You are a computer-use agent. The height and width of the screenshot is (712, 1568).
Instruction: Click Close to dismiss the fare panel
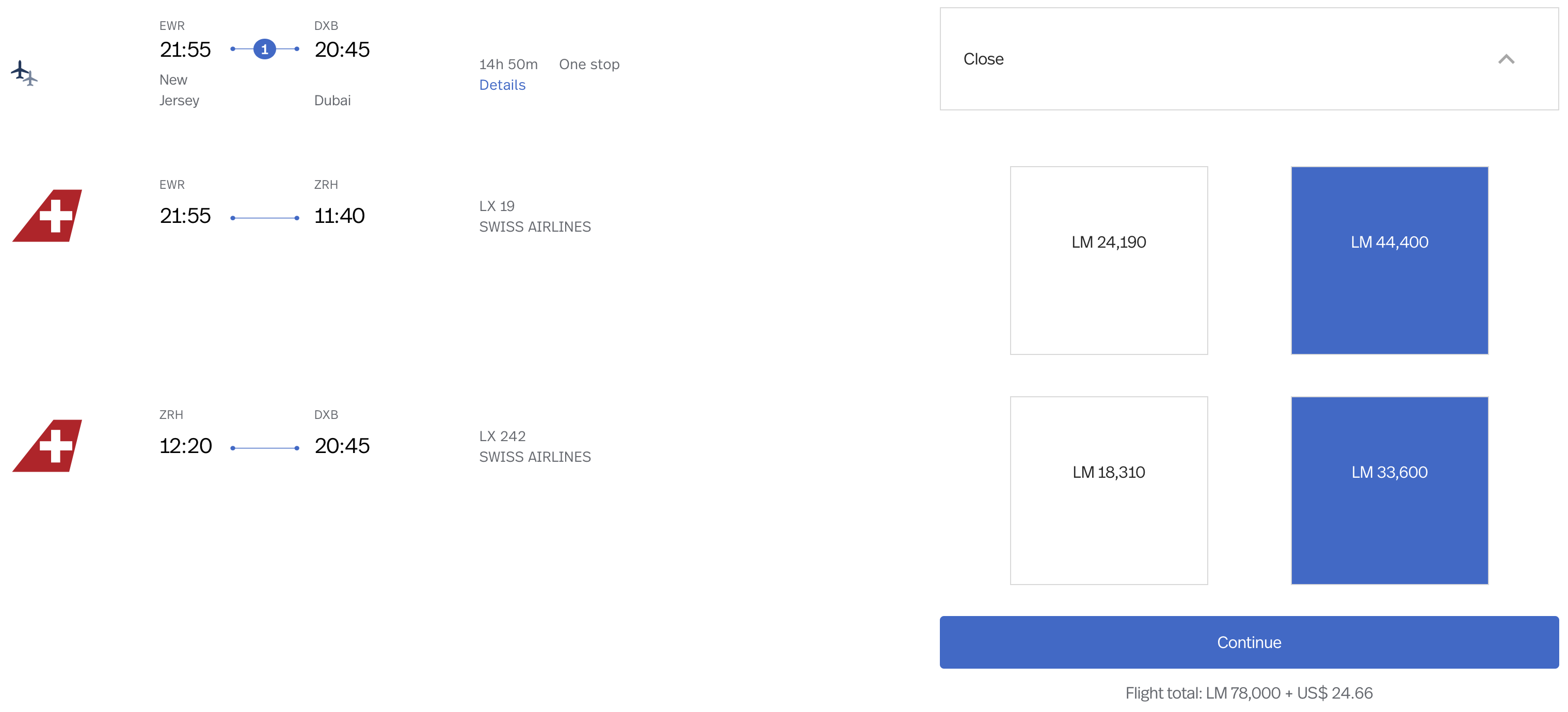click(x=984, y=58)
